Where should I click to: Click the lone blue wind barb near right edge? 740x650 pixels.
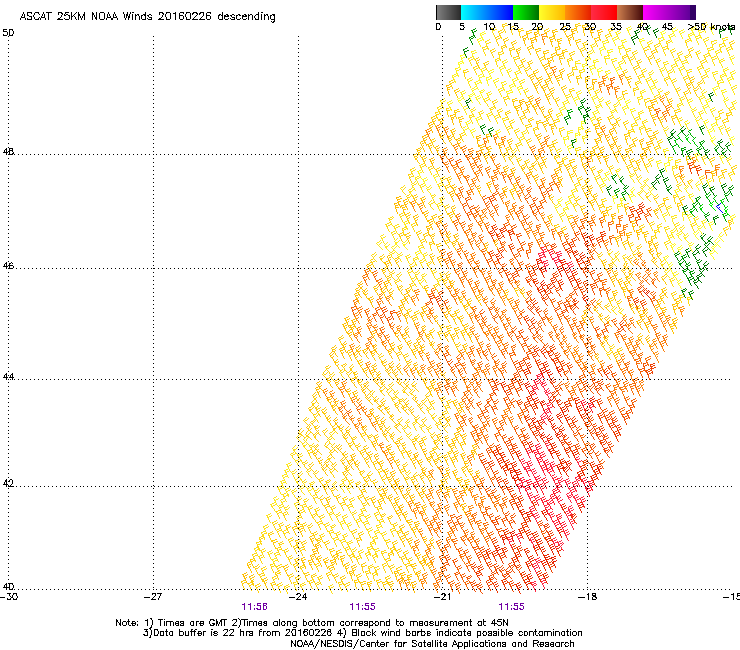click(x=720, y=207)
